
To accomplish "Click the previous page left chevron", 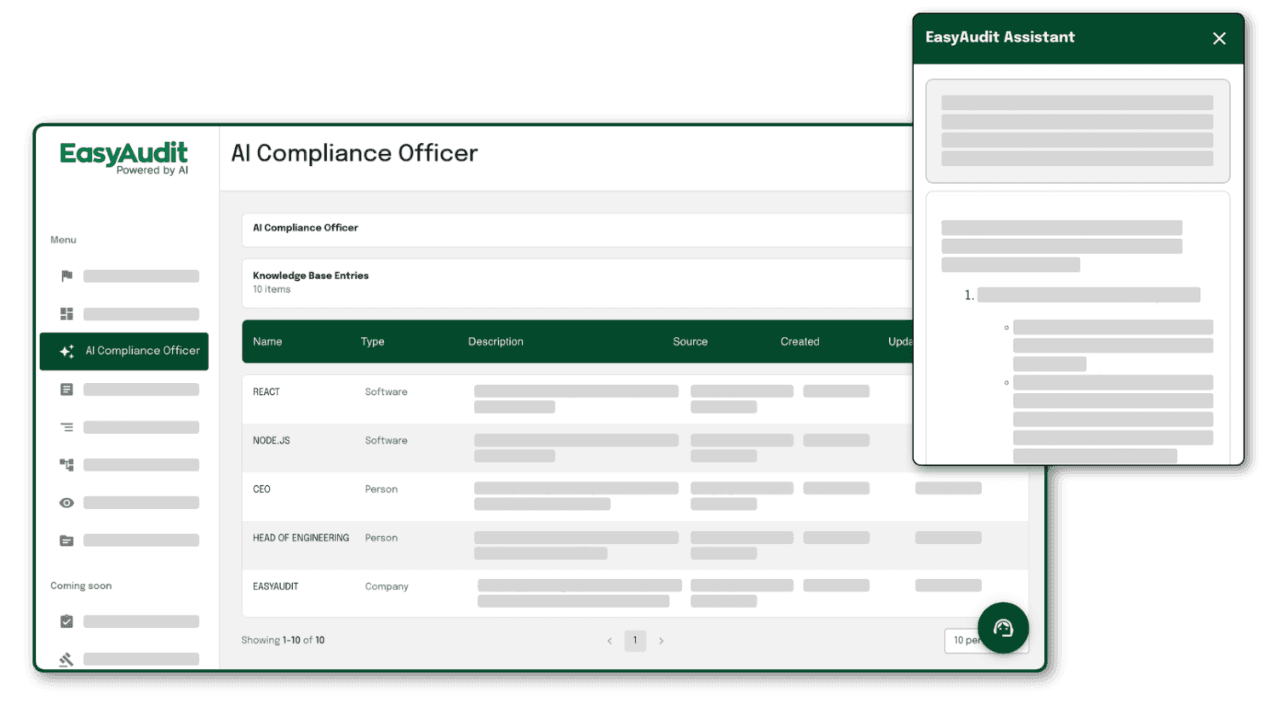I will [x=609, y=640].
